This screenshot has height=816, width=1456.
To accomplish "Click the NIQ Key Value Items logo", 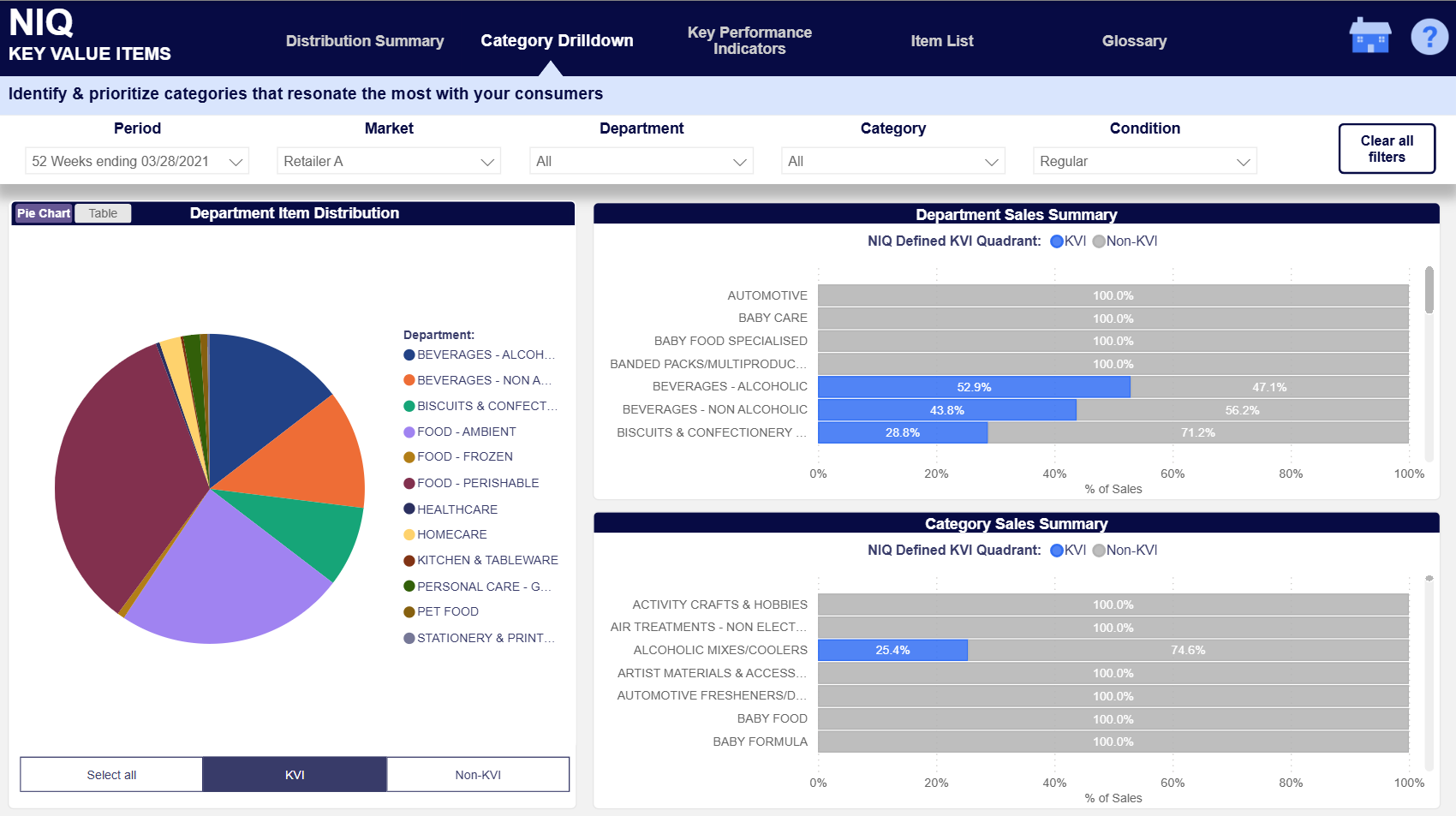I will pos(89,36).
